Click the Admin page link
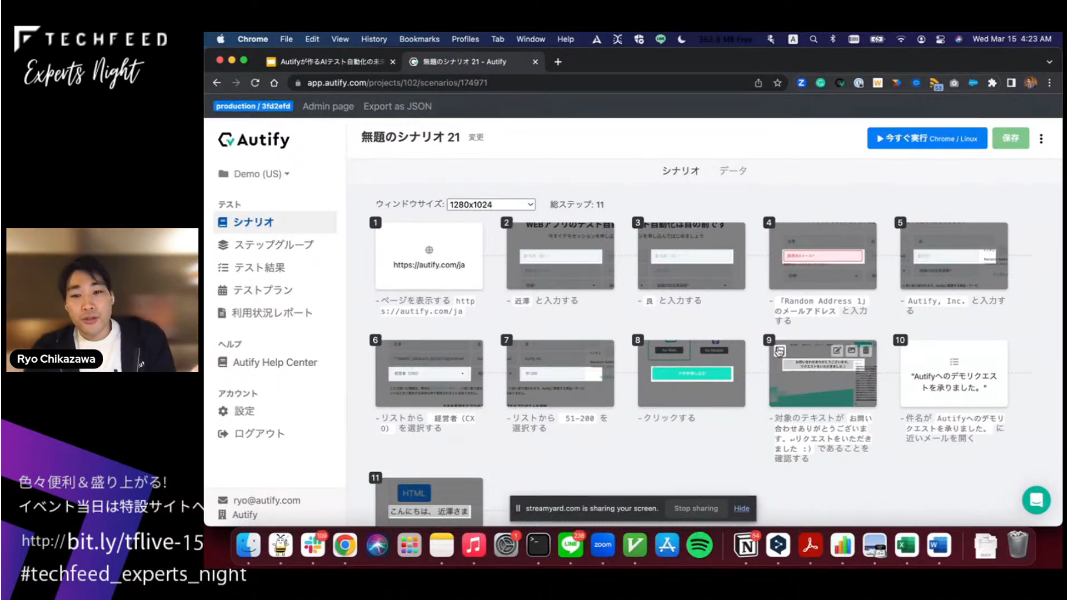The width and height of the screenshot is (1067, 600). (x=328, y=106)
